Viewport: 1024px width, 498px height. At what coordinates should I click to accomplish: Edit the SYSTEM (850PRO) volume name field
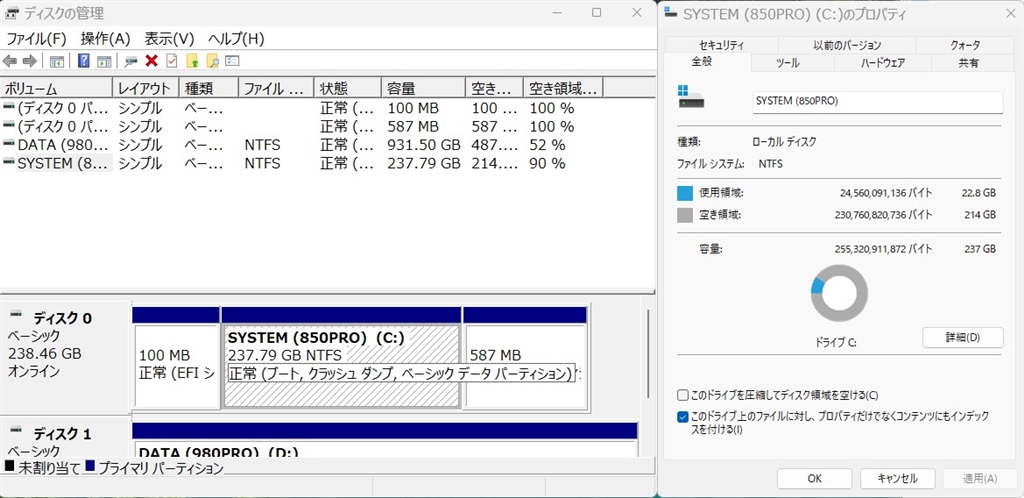coord(878,102)
